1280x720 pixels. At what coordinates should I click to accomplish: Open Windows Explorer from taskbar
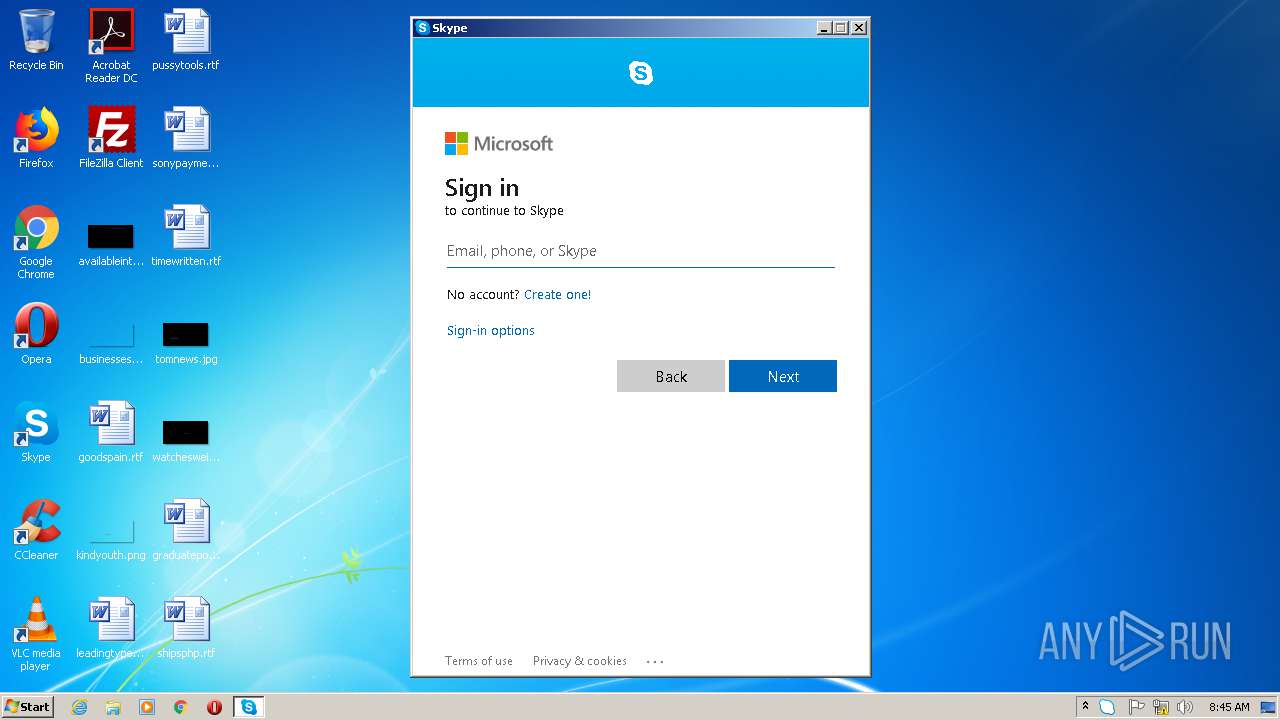(113, 707)
